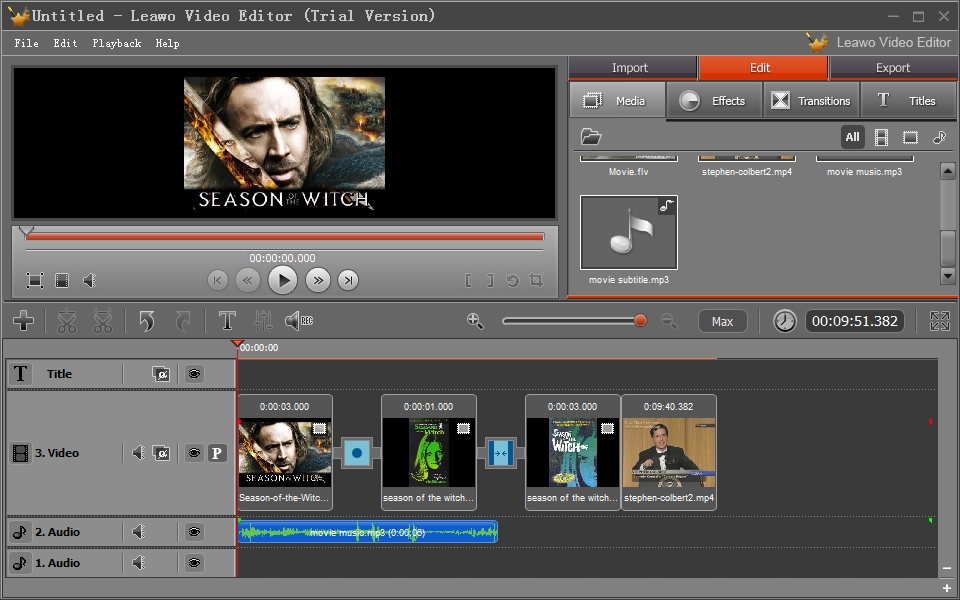Toggle the Title track lock icon
This screenshot has width=960, height=600.
[161, 373]
